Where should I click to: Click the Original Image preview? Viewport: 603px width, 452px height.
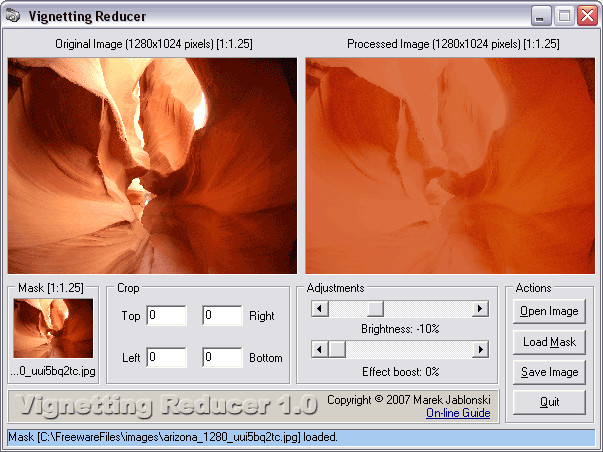[x=152, y=166]
